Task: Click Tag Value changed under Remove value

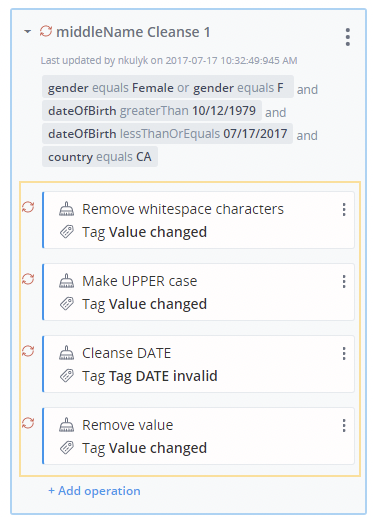Action: 145,448
